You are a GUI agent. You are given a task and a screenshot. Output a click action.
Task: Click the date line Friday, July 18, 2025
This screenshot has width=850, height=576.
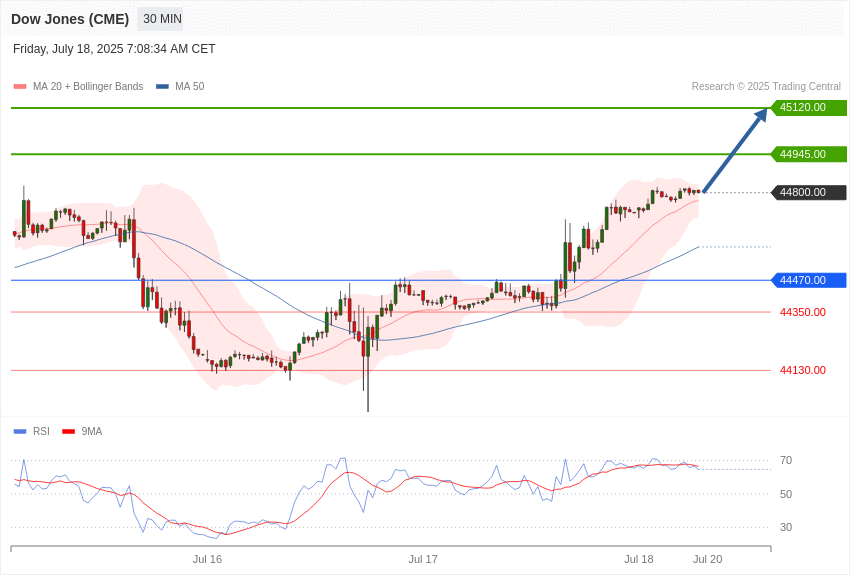click(114, 49)
